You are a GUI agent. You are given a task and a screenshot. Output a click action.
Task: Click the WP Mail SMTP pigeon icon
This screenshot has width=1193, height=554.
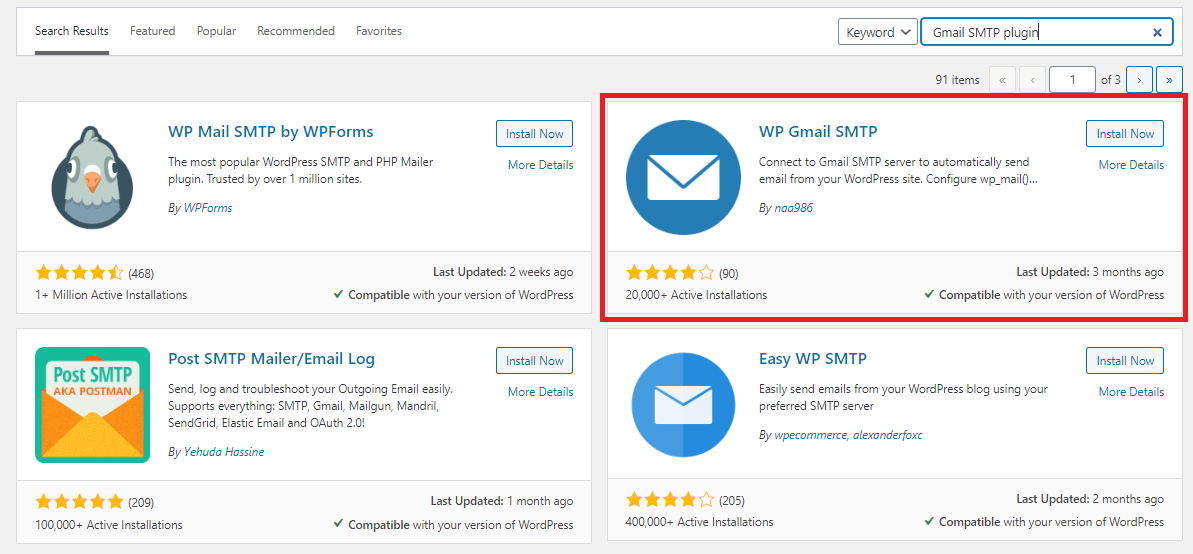coord(93,177)
